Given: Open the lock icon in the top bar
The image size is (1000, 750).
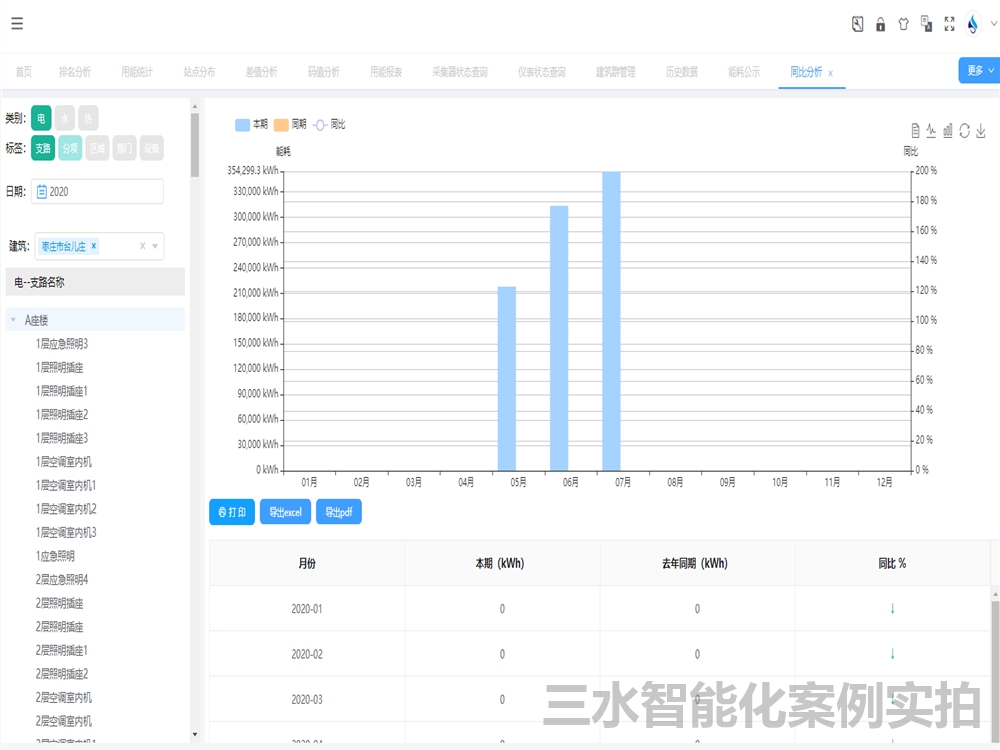Looking at the screenshot, I should 880,24.
